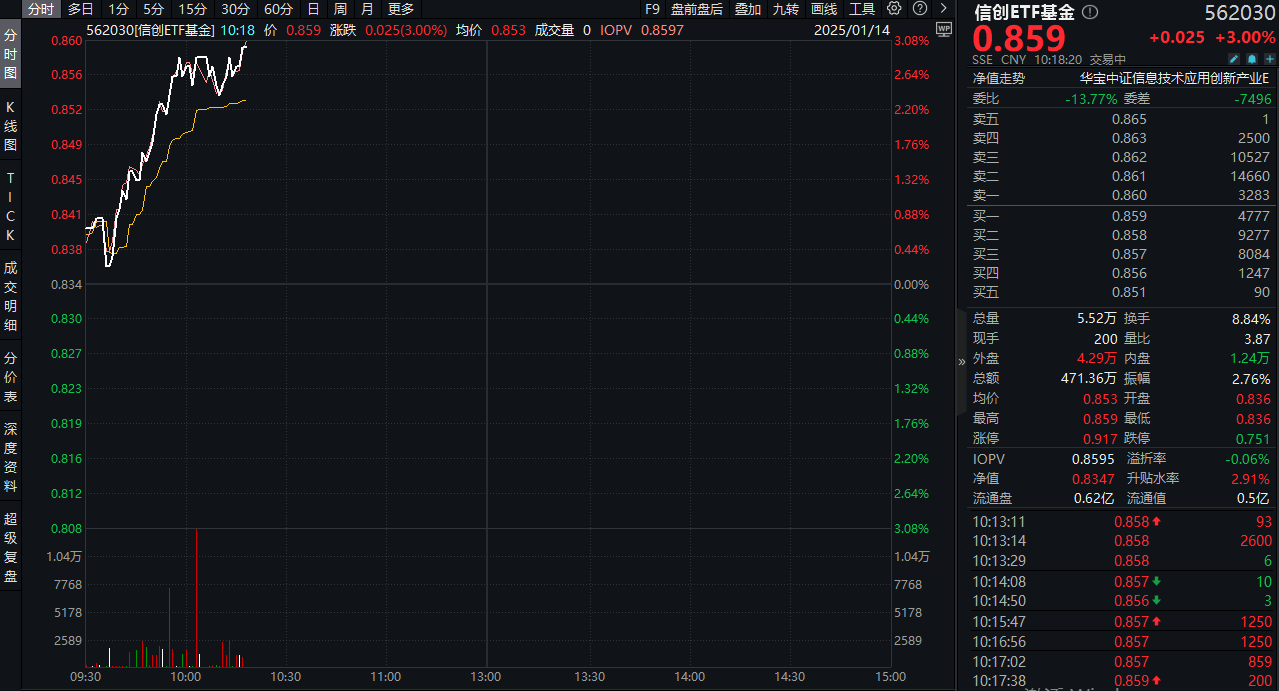The height and width of the screenshot is (691, 1279).
Task: Click the 卖一 price 0.860 row
Action: (1121, 195)
